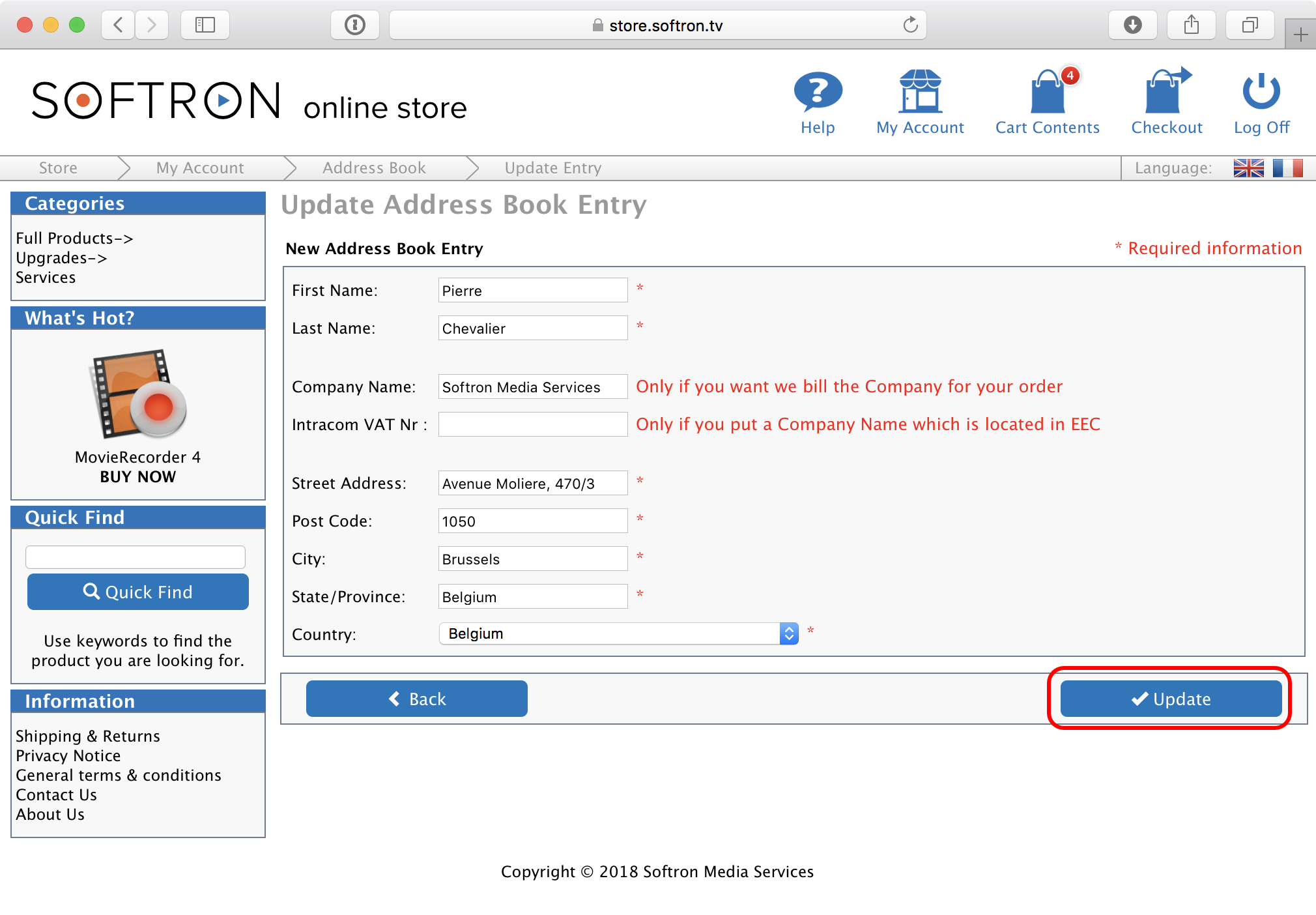Click the City field with Brussels
This screenshot has width=1316, height=915.
click(533, 559)
